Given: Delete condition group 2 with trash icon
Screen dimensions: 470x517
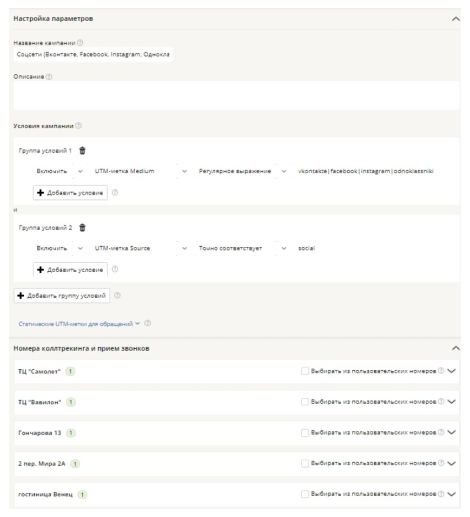Looking at the screenshot, I should [82, 228].
